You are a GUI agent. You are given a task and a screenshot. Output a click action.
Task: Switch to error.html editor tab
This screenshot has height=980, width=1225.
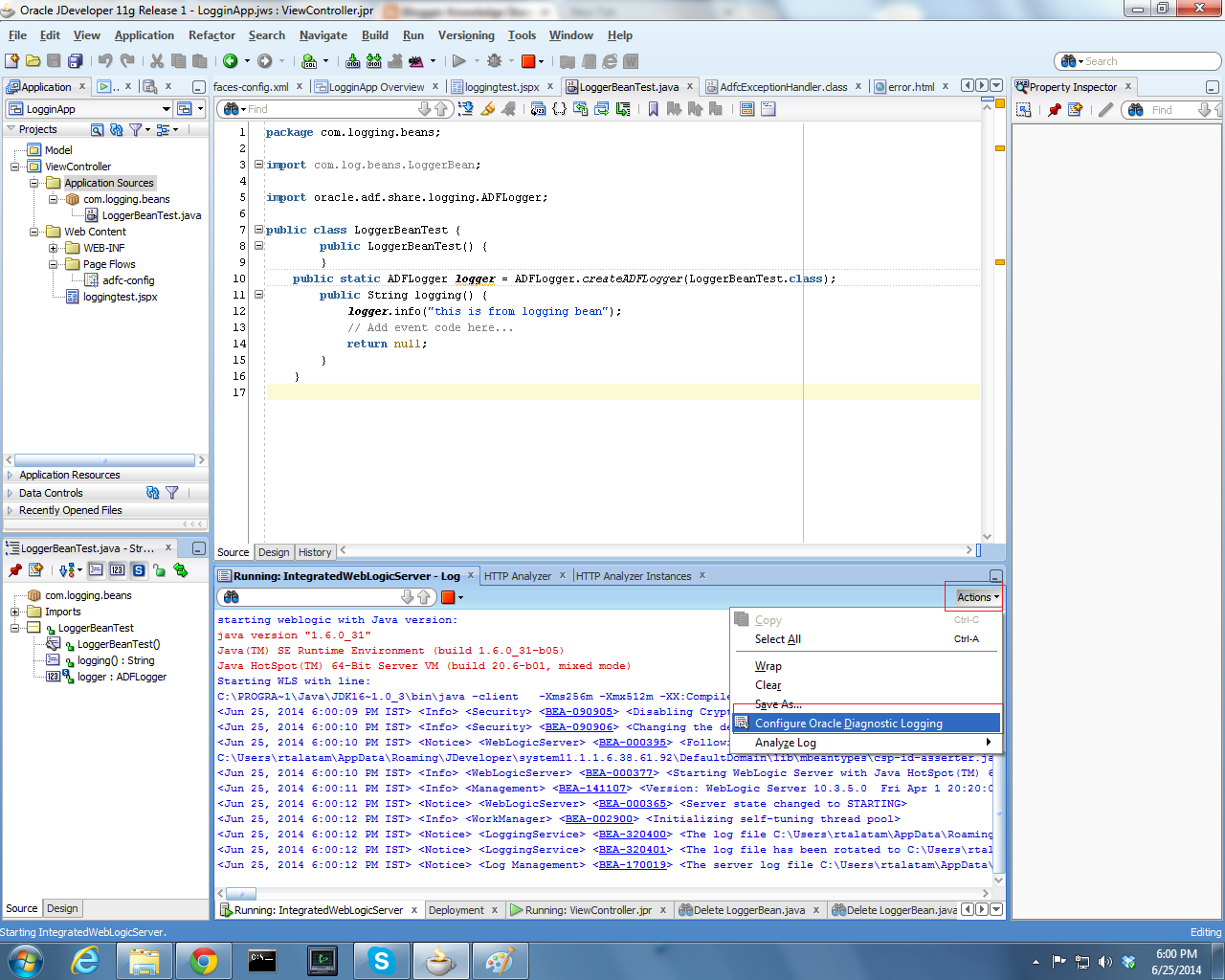[911, 87]
